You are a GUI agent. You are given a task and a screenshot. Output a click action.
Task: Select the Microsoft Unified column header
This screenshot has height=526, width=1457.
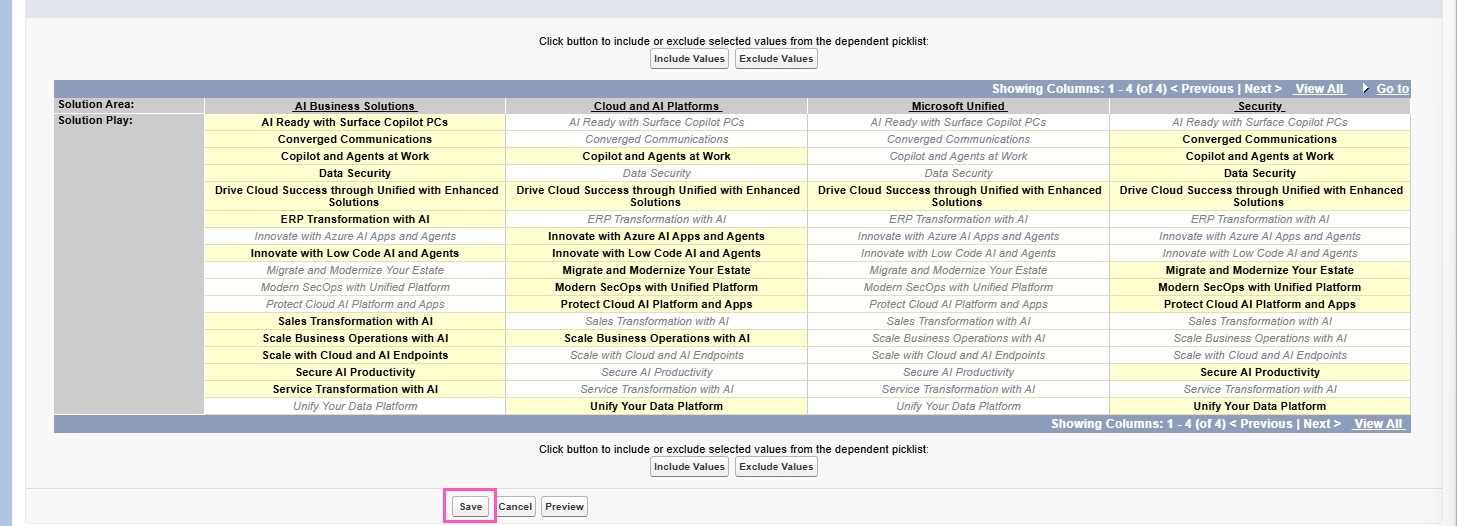[958, 106]
